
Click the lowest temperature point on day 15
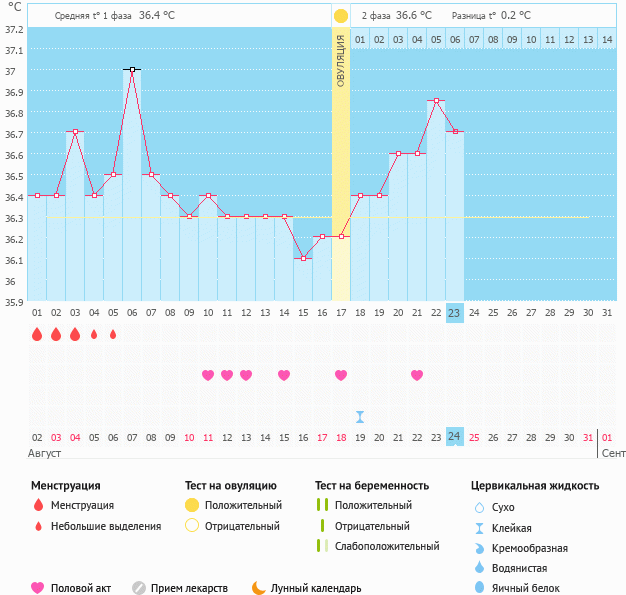[x=303, y=258]
